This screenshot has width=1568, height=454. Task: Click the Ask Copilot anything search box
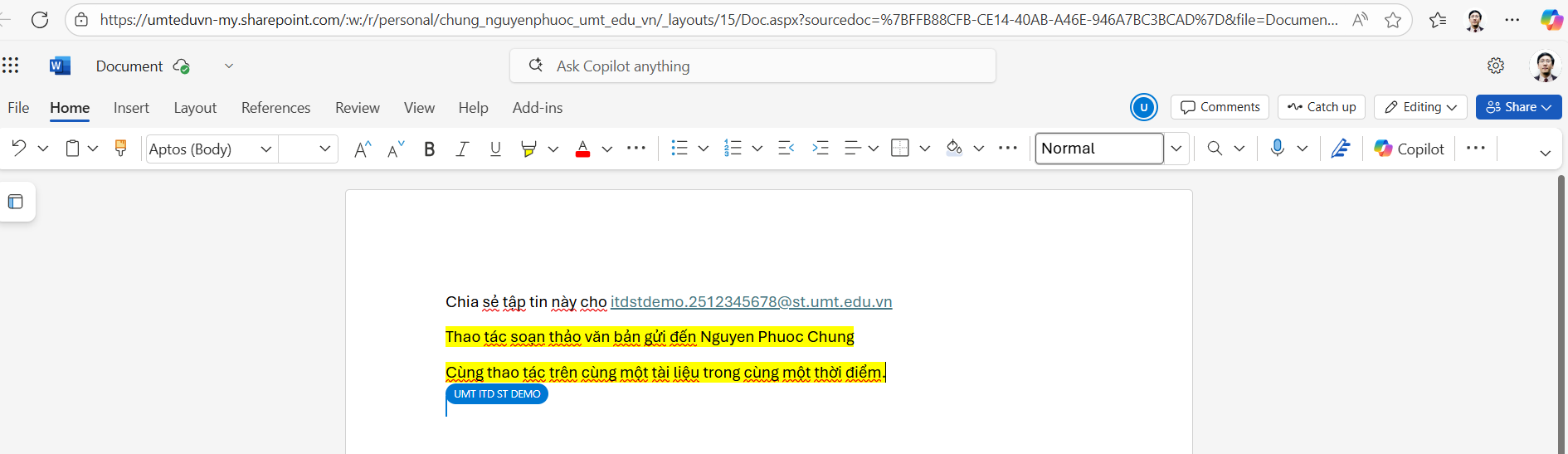click(752, 66)
